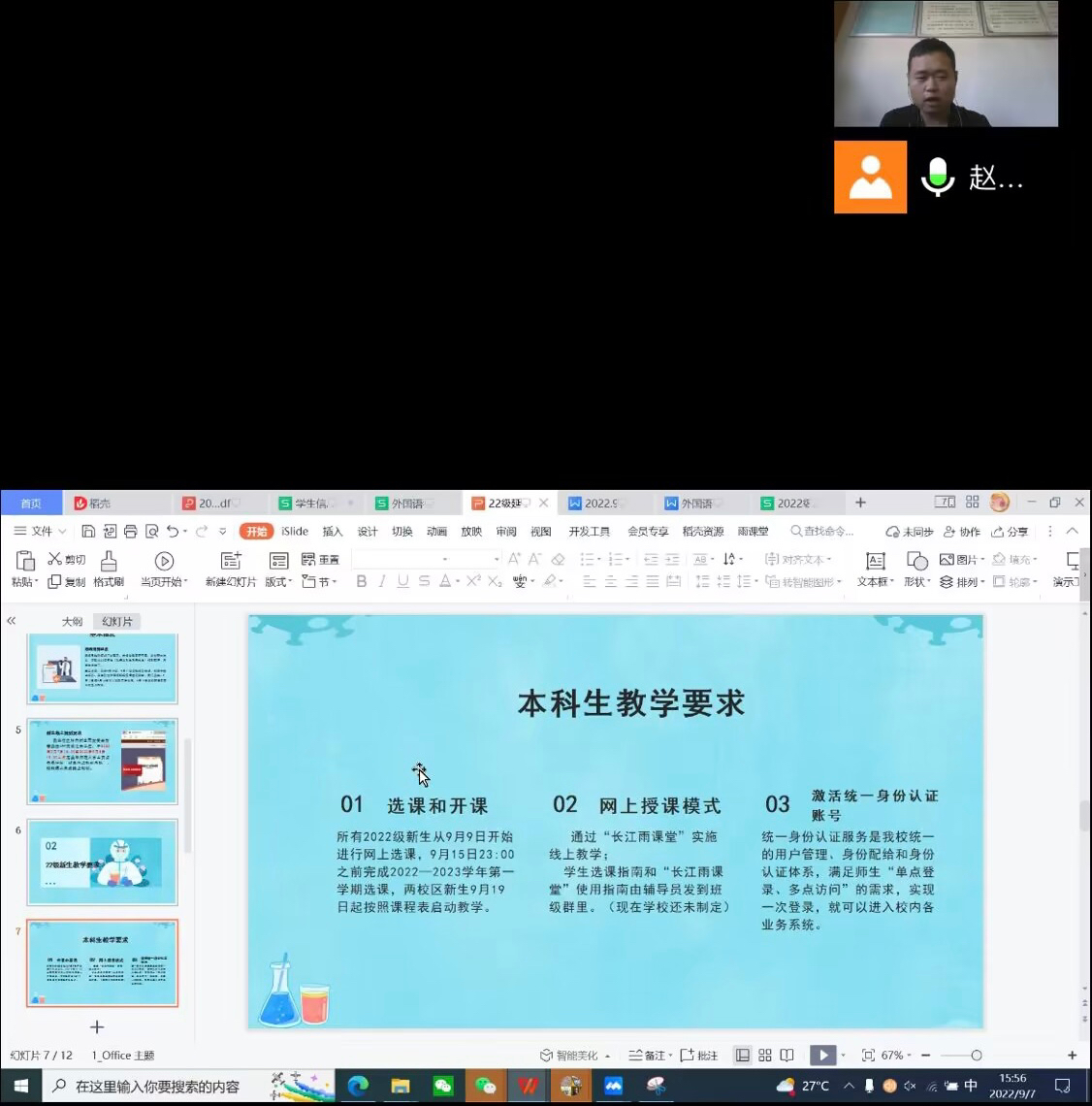Viewport: 1092px width, 1106px height.
Task: Click the status bar slideshow play button
Action: coord(822,1056)
